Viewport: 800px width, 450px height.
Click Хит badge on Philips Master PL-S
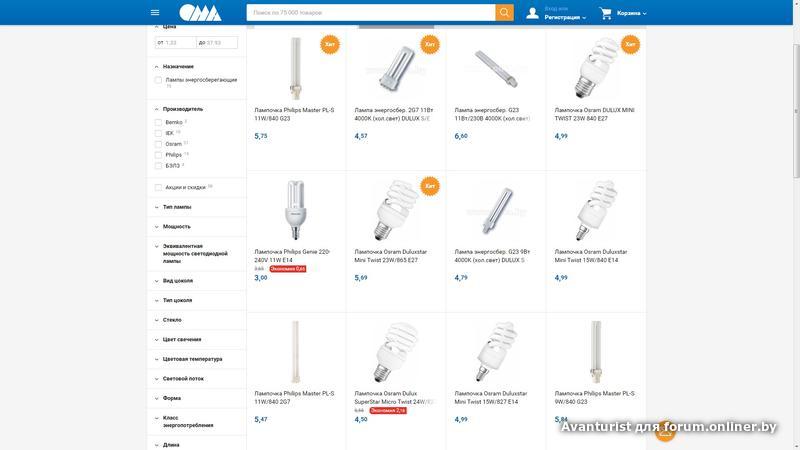pos(330,44)
